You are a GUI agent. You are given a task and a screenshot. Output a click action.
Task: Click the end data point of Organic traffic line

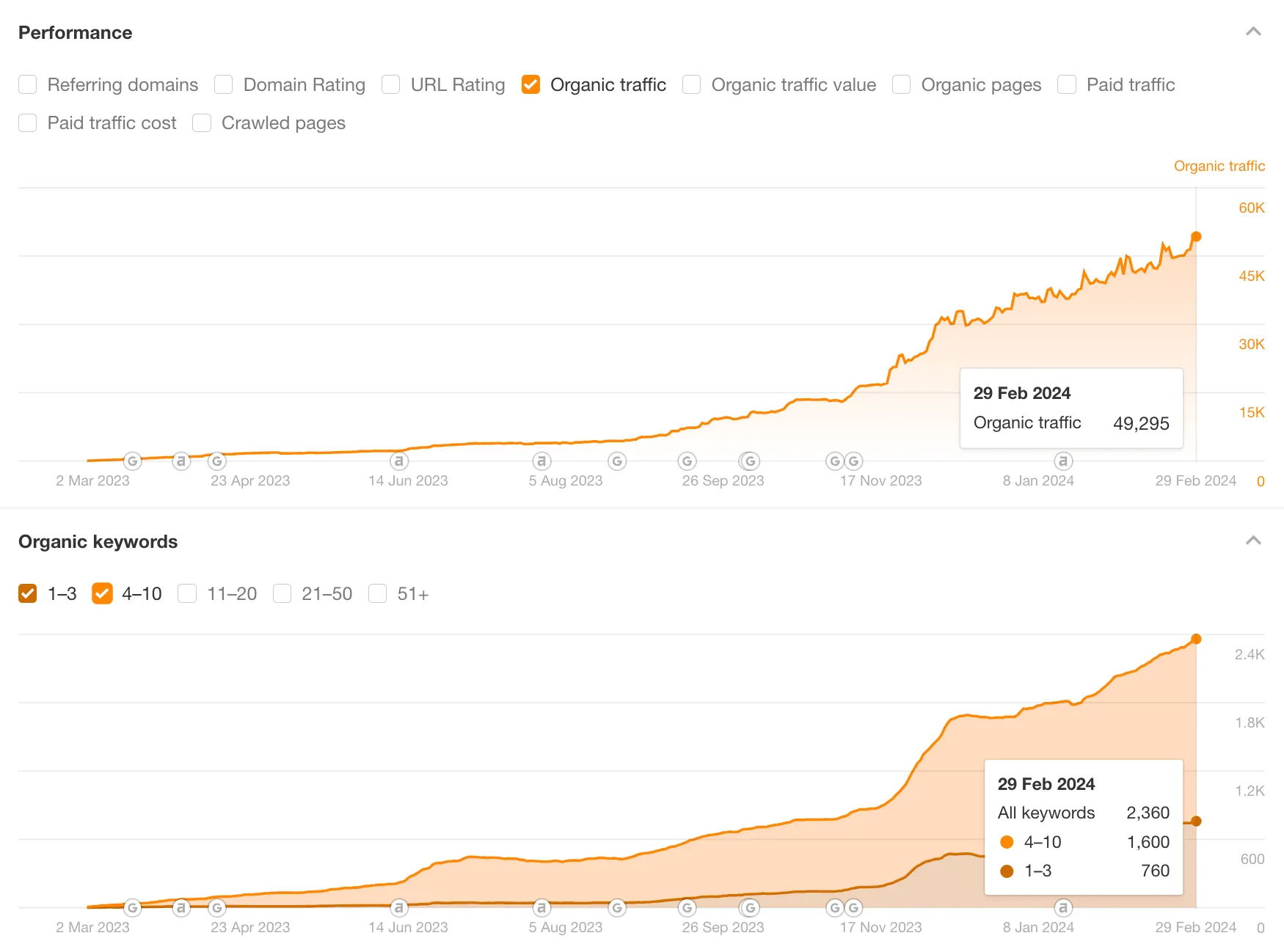[1196, 236]
